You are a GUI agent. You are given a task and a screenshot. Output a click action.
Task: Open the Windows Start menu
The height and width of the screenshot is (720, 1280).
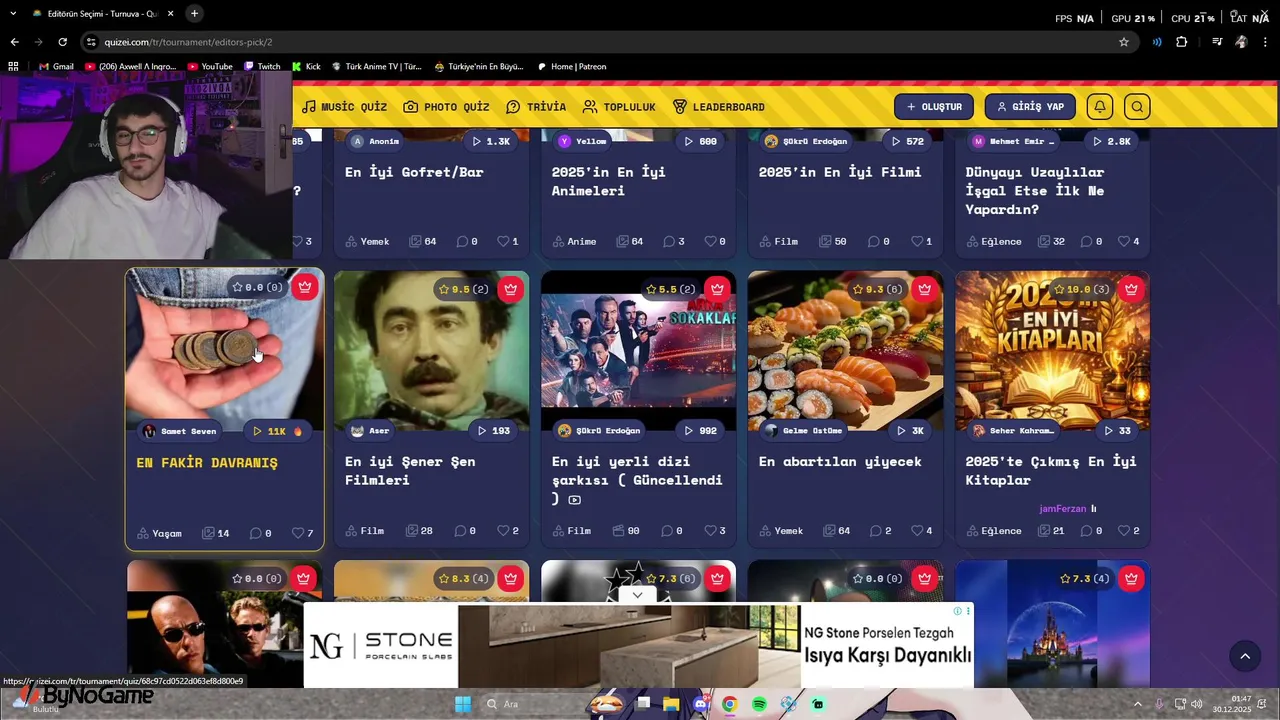pyautogui.click(x=463, y=704)
